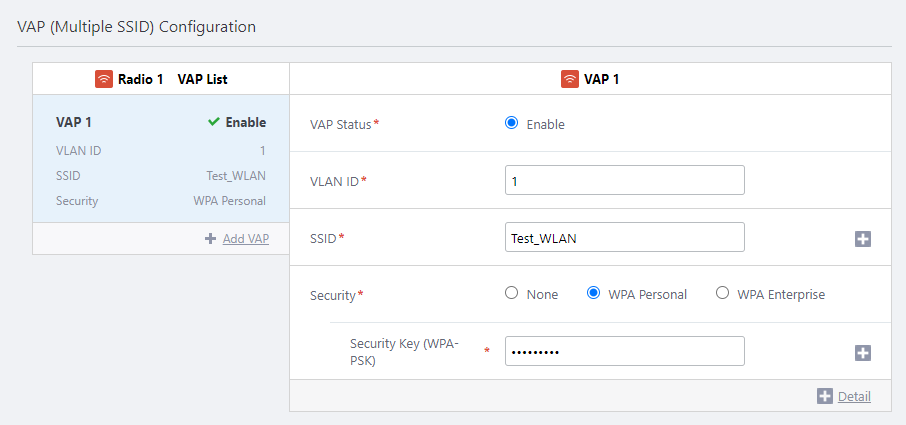Viewport: 906px width, 425px height.
Task: Select WPA Enterprise security option
Action: click(722, 294)
